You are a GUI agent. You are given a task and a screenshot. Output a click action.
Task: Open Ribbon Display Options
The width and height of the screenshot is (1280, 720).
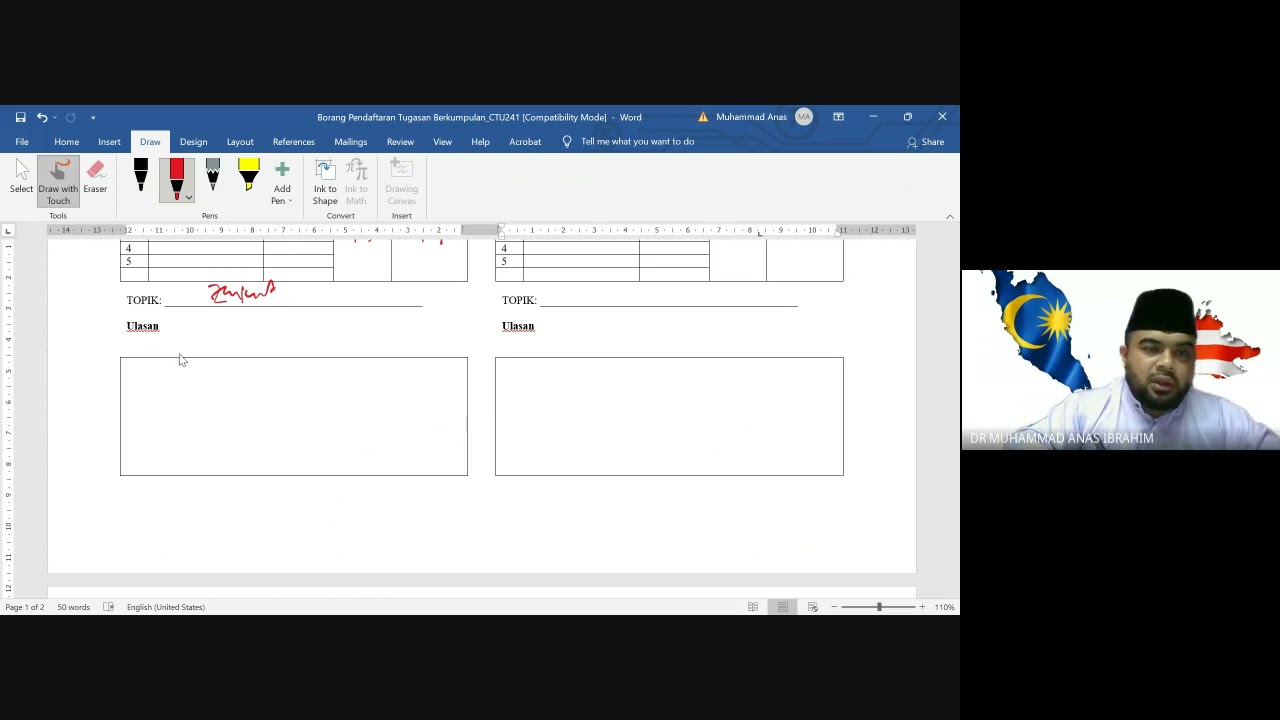point(838,117)
